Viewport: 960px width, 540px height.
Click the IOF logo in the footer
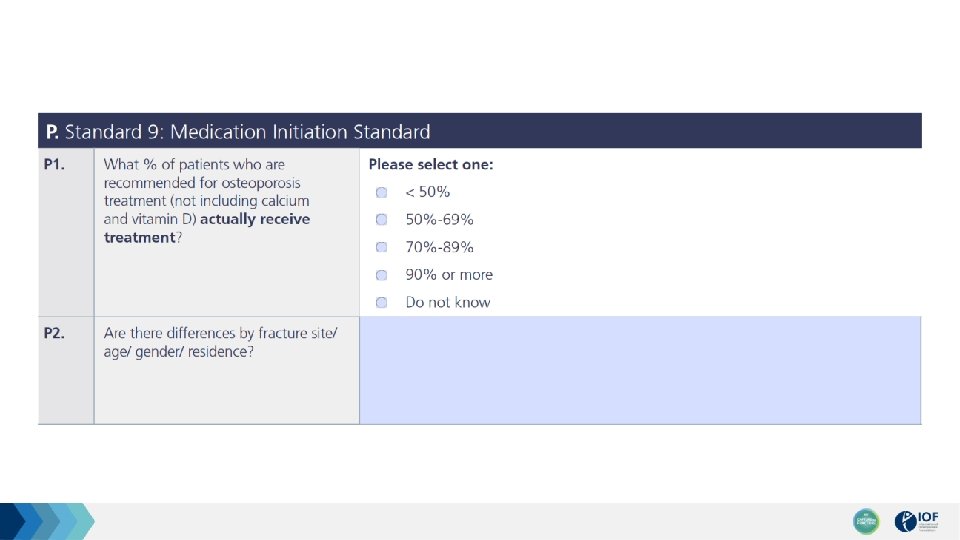[916, 521]
